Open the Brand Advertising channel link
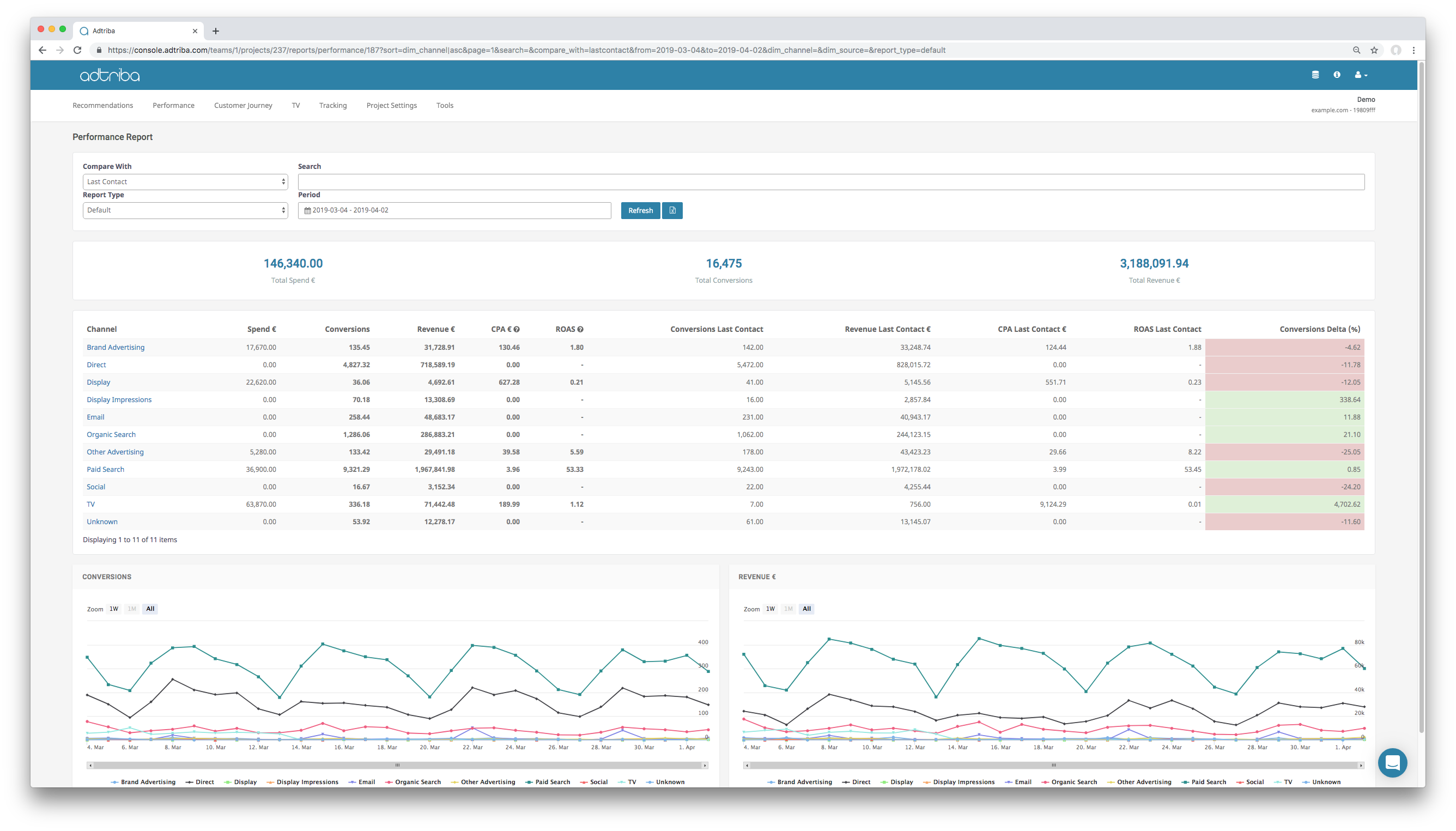This screenshot has height=831, width=1456. click(x=115, y=347)
